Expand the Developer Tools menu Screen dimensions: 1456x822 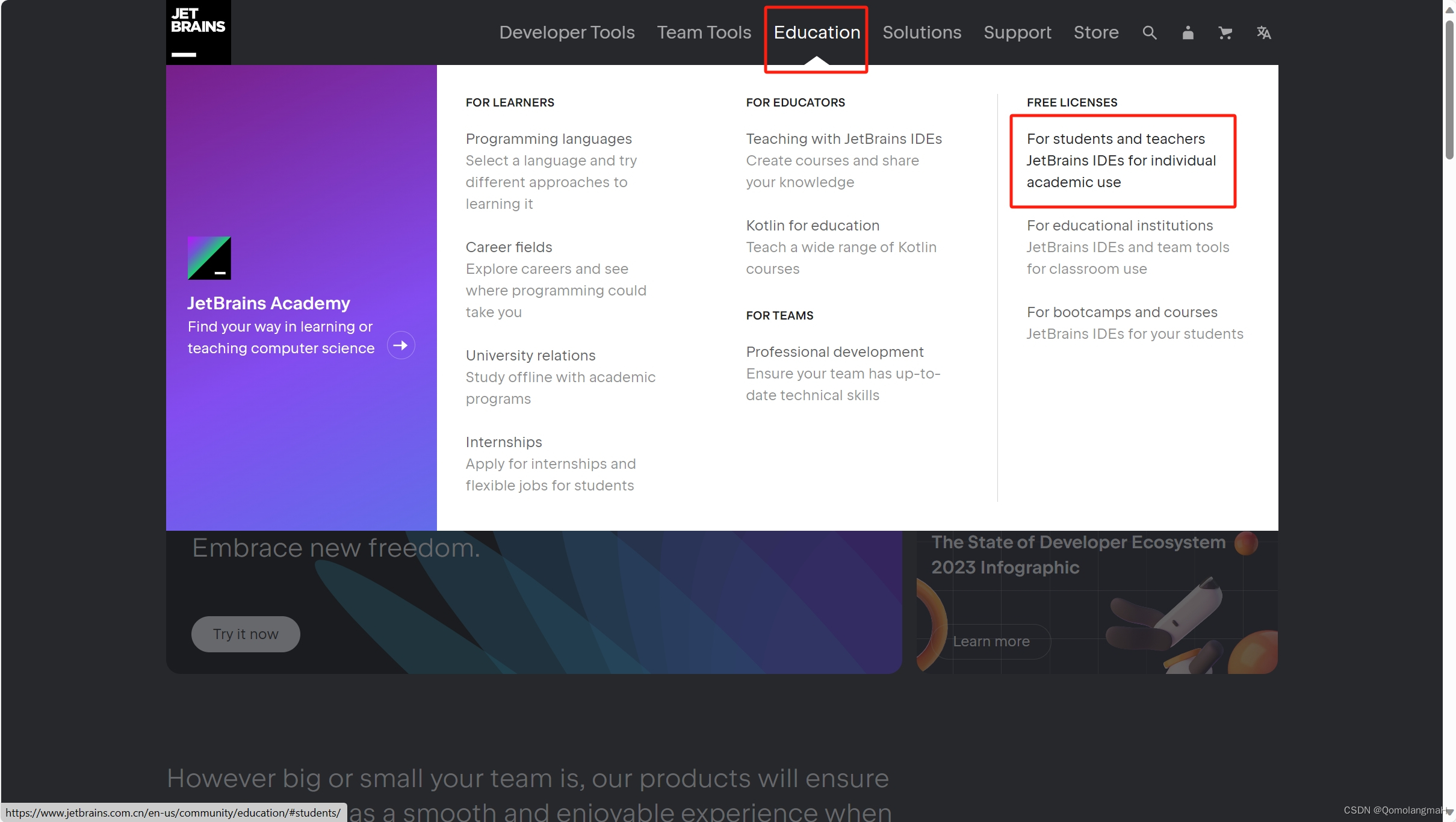pos(566,32)
